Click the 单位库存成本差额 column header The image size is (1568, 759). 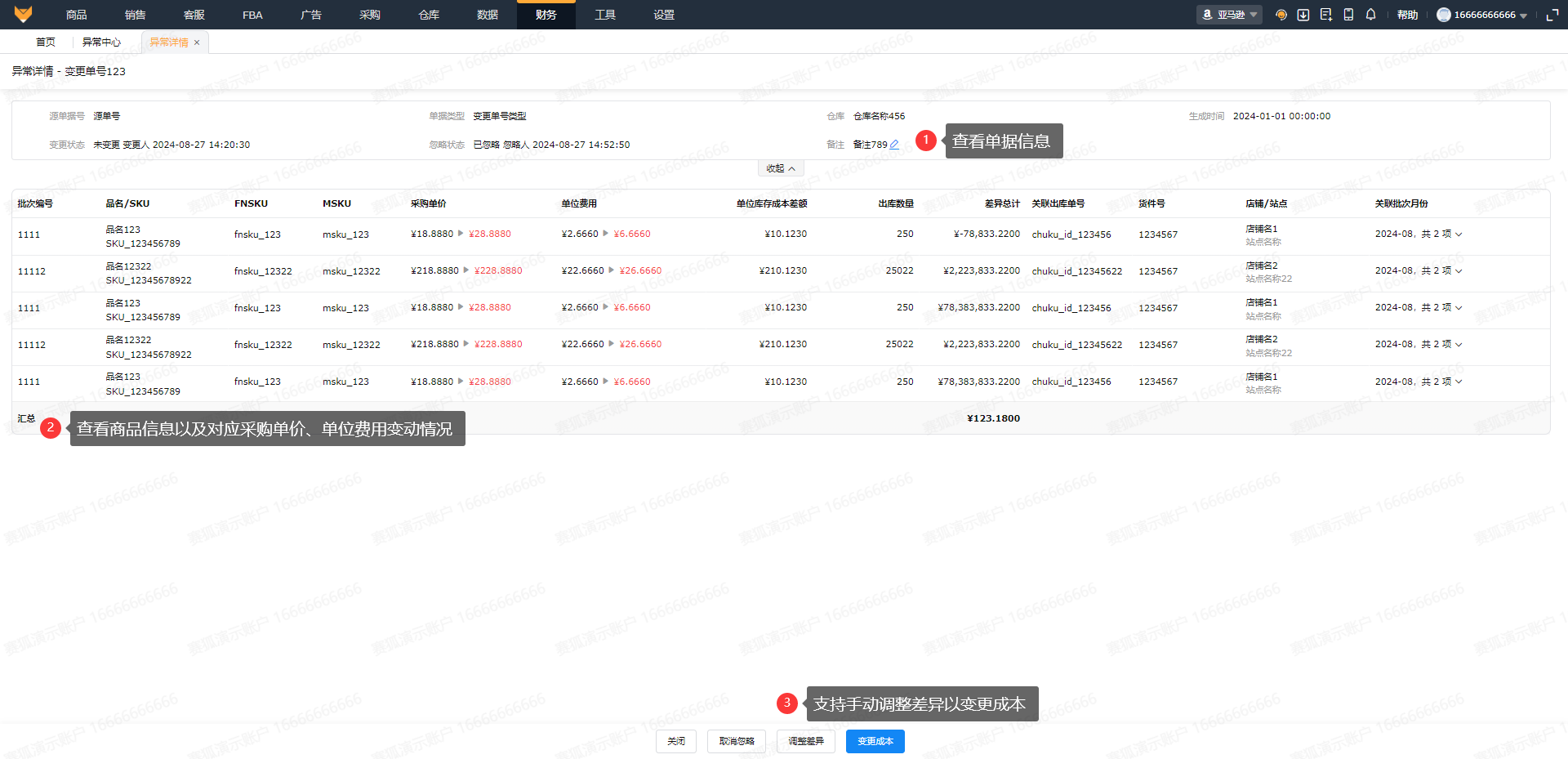click(x=772, y=203)
